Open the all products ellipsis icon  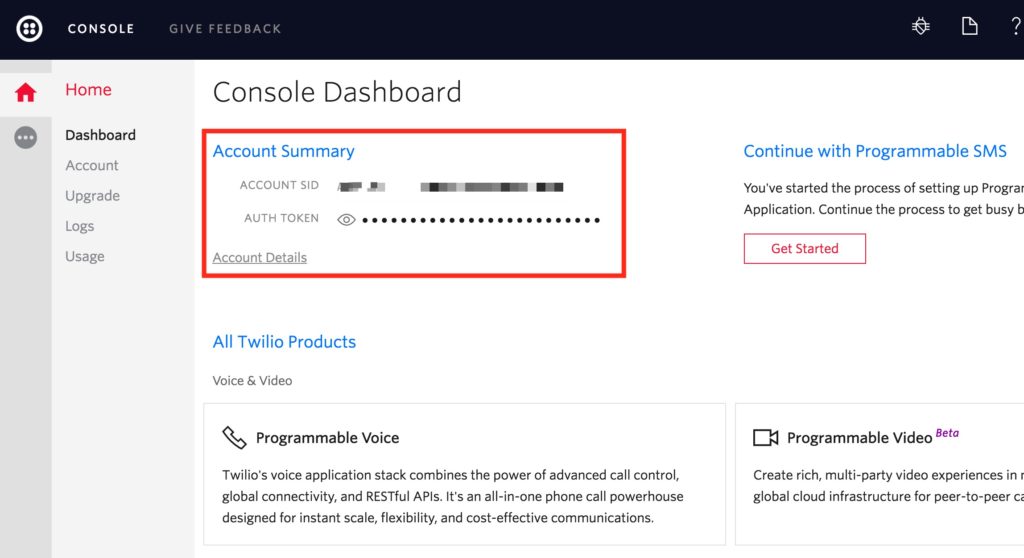pyautogui.click(x=26, y=138)
